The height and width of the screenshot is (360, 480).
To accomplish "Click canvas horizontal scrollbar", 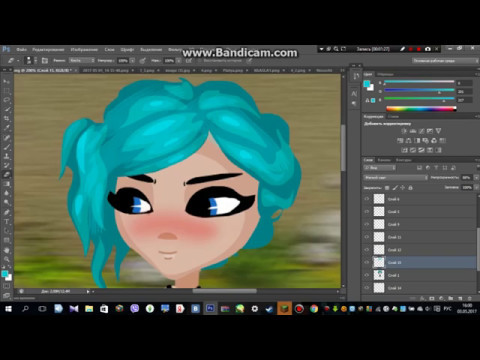I will pyautogui.click(x=224, y=291).
